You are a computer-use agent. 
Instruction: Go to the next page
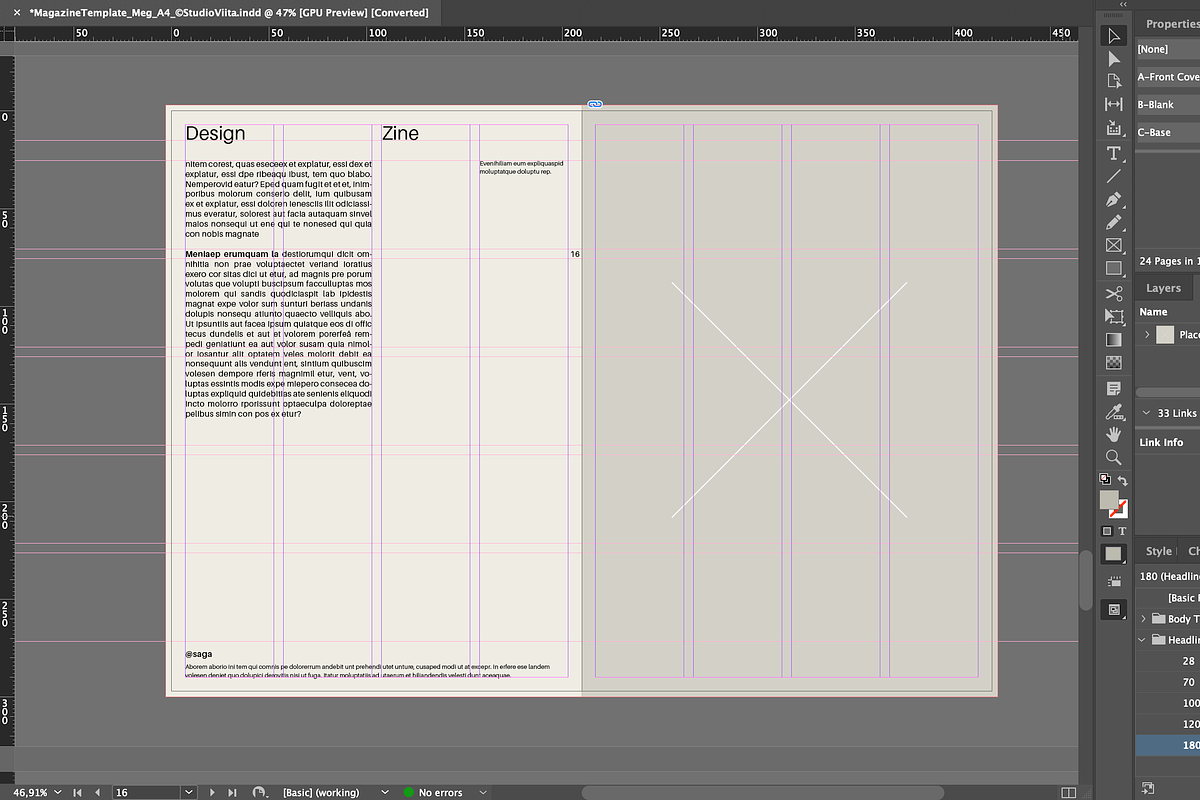pyautogui.click(x=212, y=792)
